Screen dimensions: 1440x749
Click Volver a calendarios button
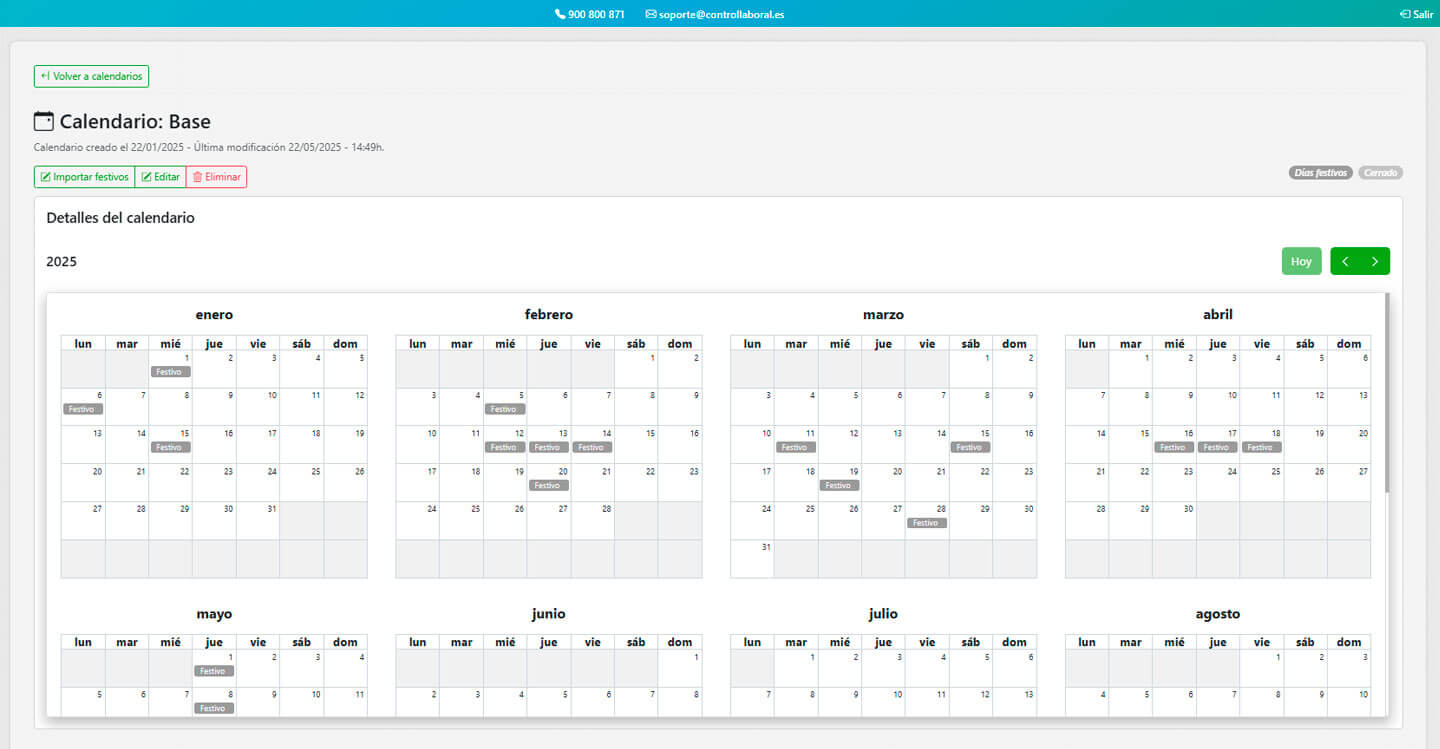pyautogui.click(x=91, y=76)
